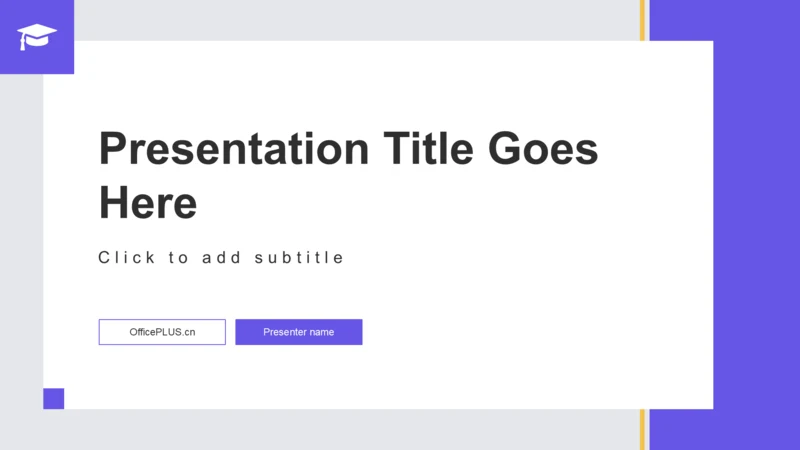Screen dimensions: 800x450
Task: Click the word "Here" on the second title line
Action: [147, 203]
